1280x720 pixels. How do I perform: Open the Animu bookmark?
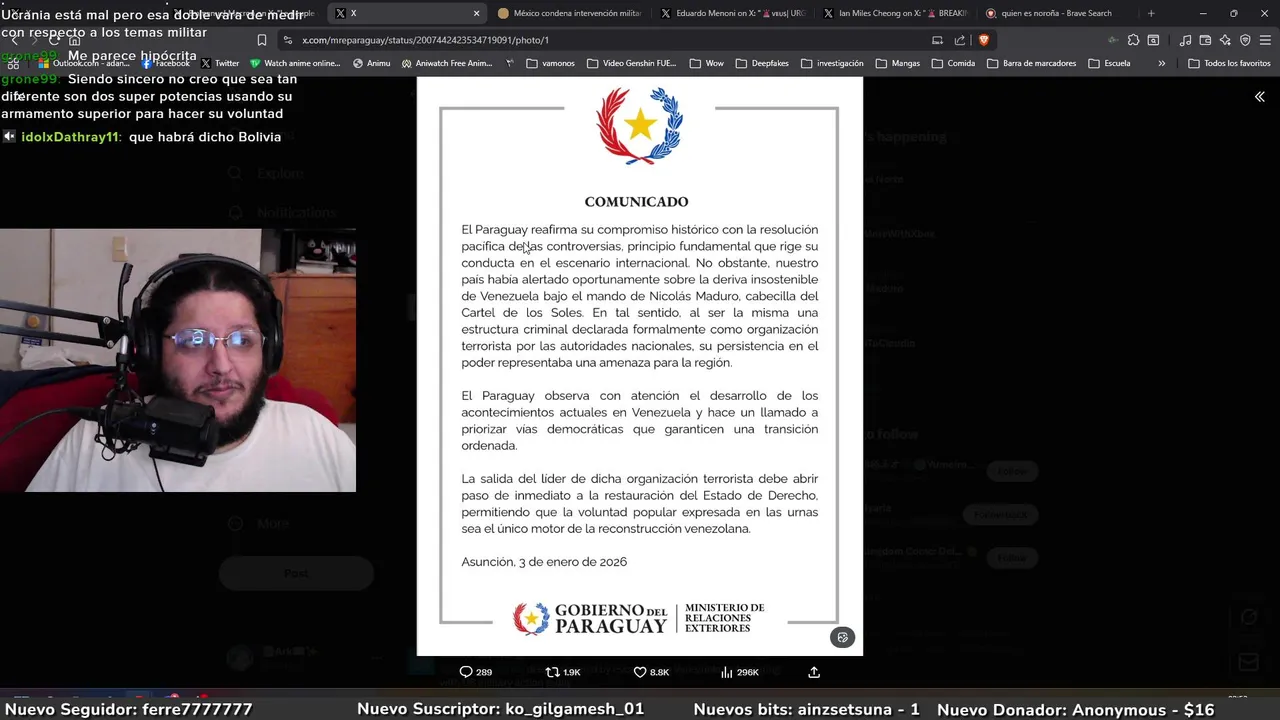tap(371, 63)
